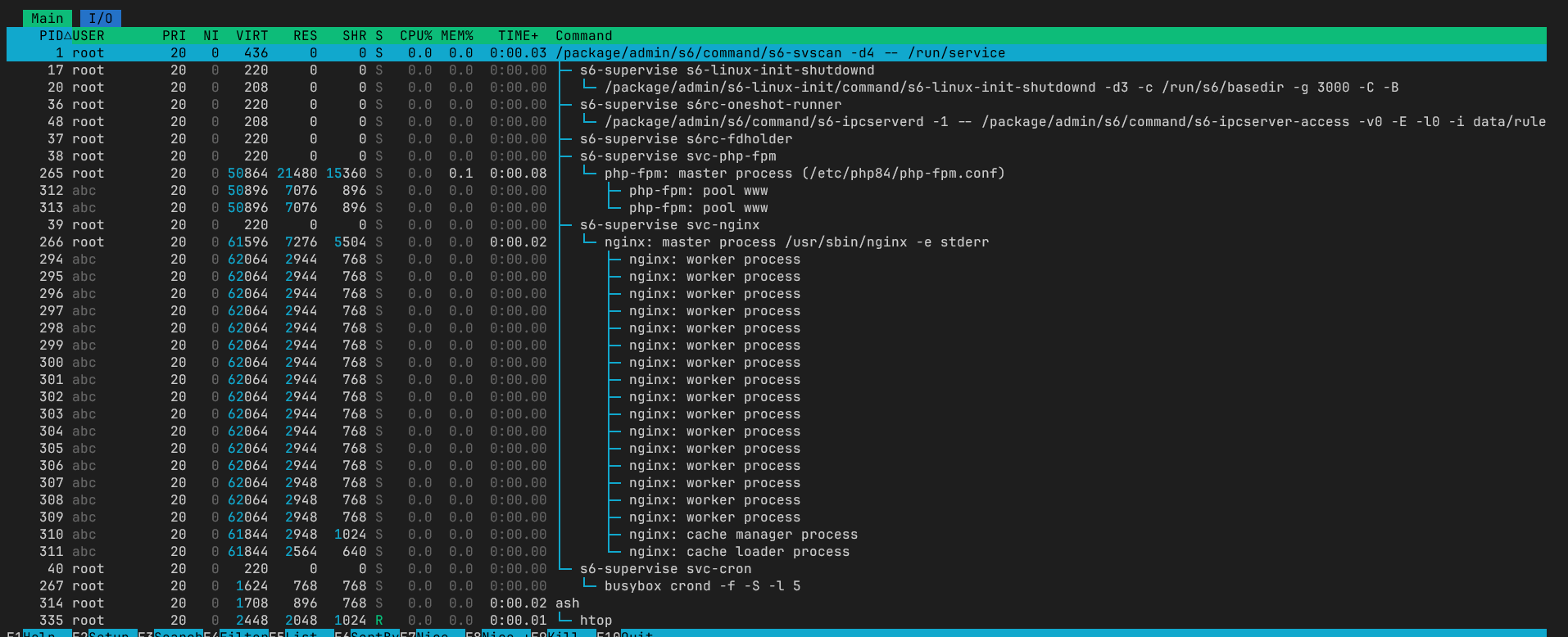Sort by the CPU% column header
Screen dimensions: 1568x637
415,36
